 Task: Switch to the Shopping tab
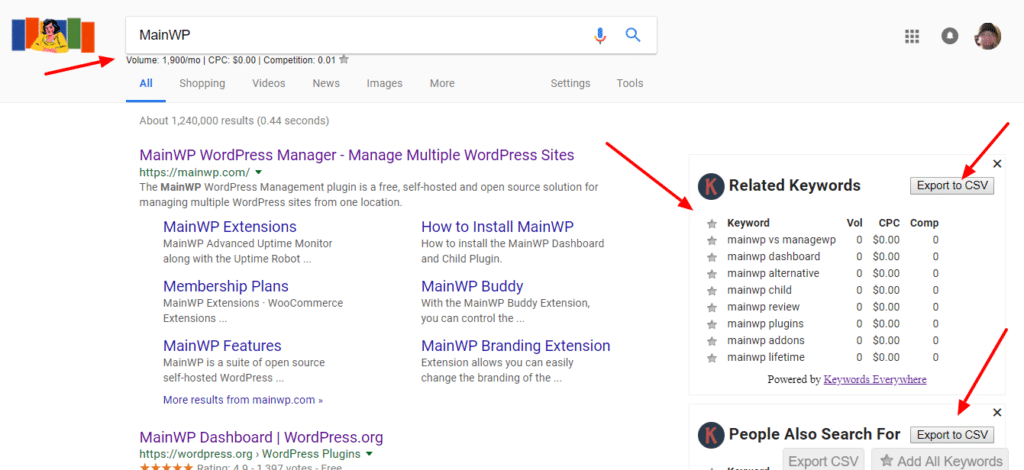(x=202, y=84)
